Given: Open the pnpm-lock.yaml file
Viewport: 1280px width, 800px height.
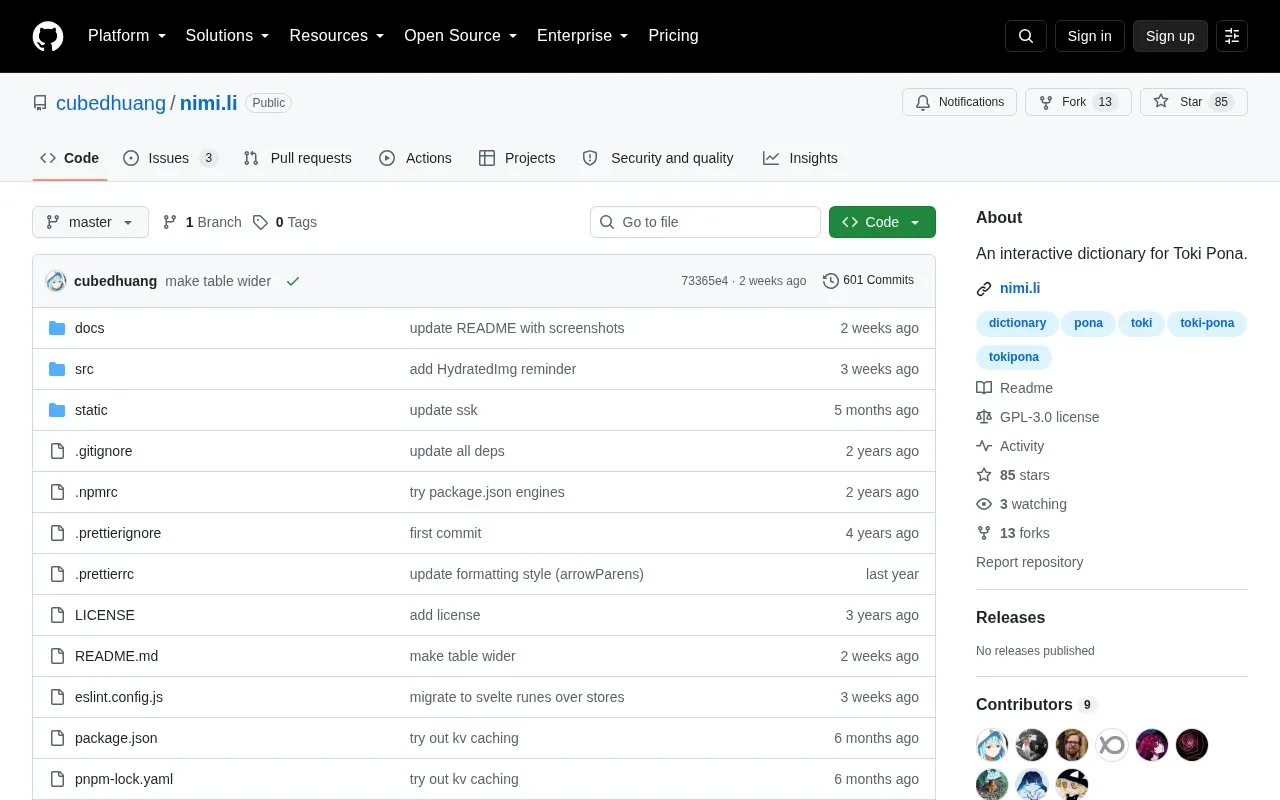Looking at the screenshot, I should point(124,779).
